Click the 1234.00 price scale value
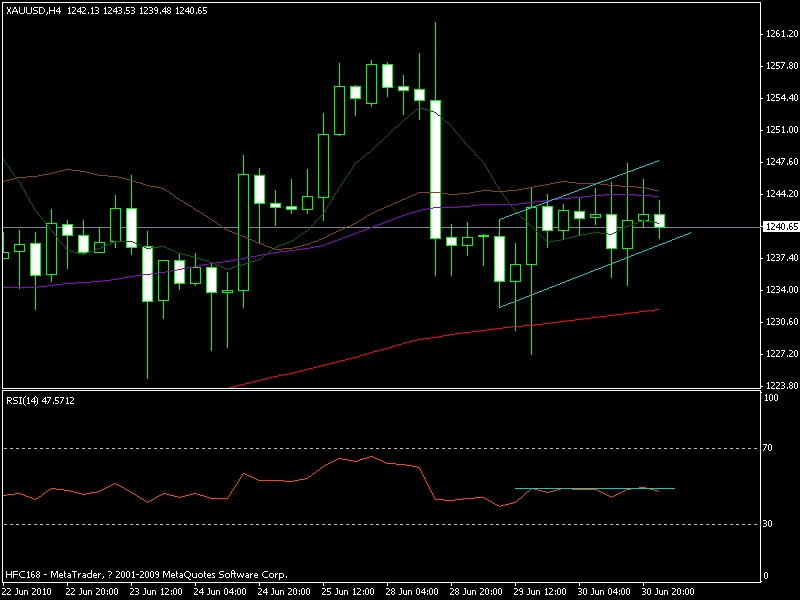This screenshot has height=600, width=800. (782, 290)
